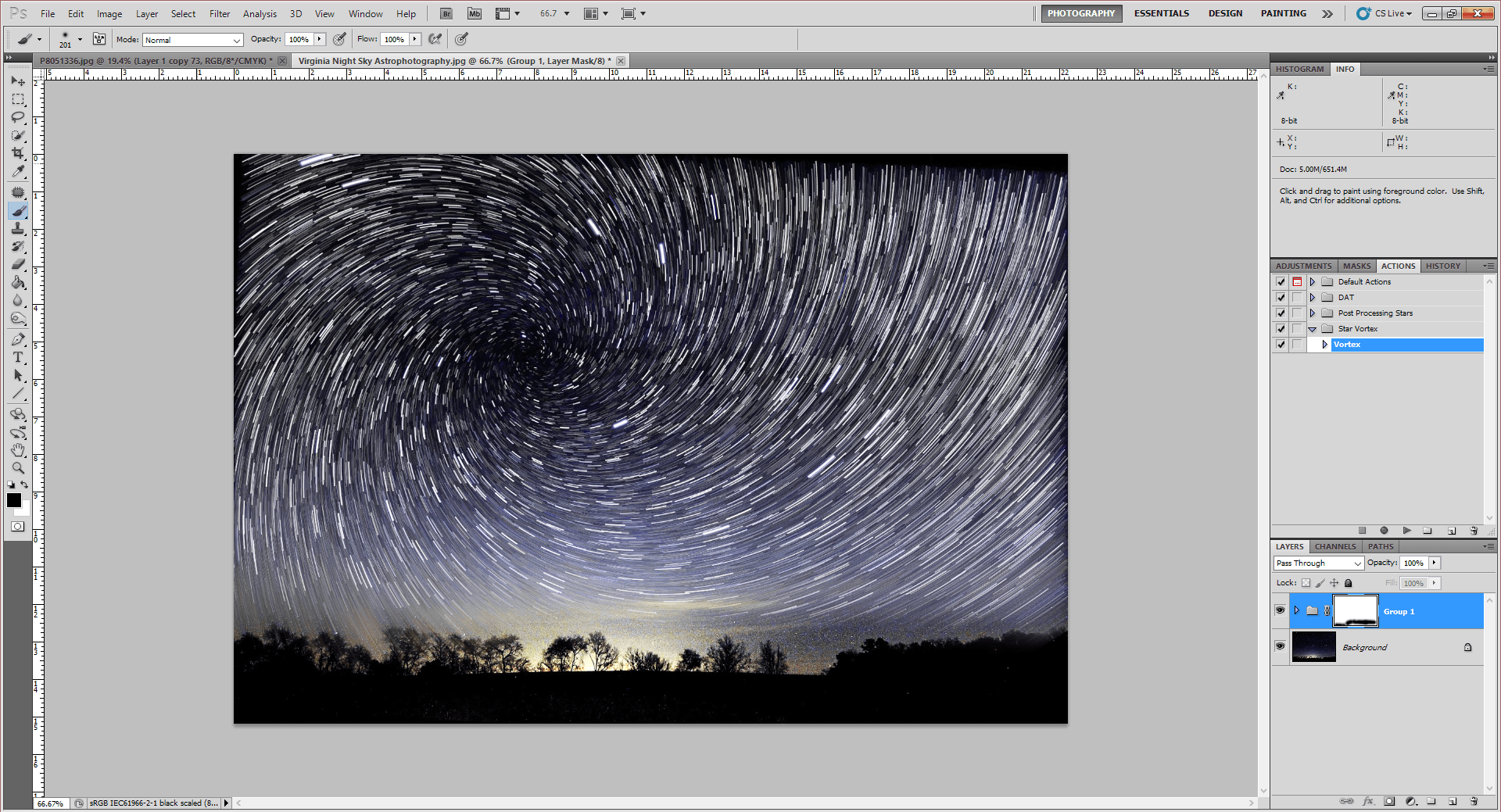Hide the Background layer
The image size is (1501, 812).
click(x=1280, y=646)
